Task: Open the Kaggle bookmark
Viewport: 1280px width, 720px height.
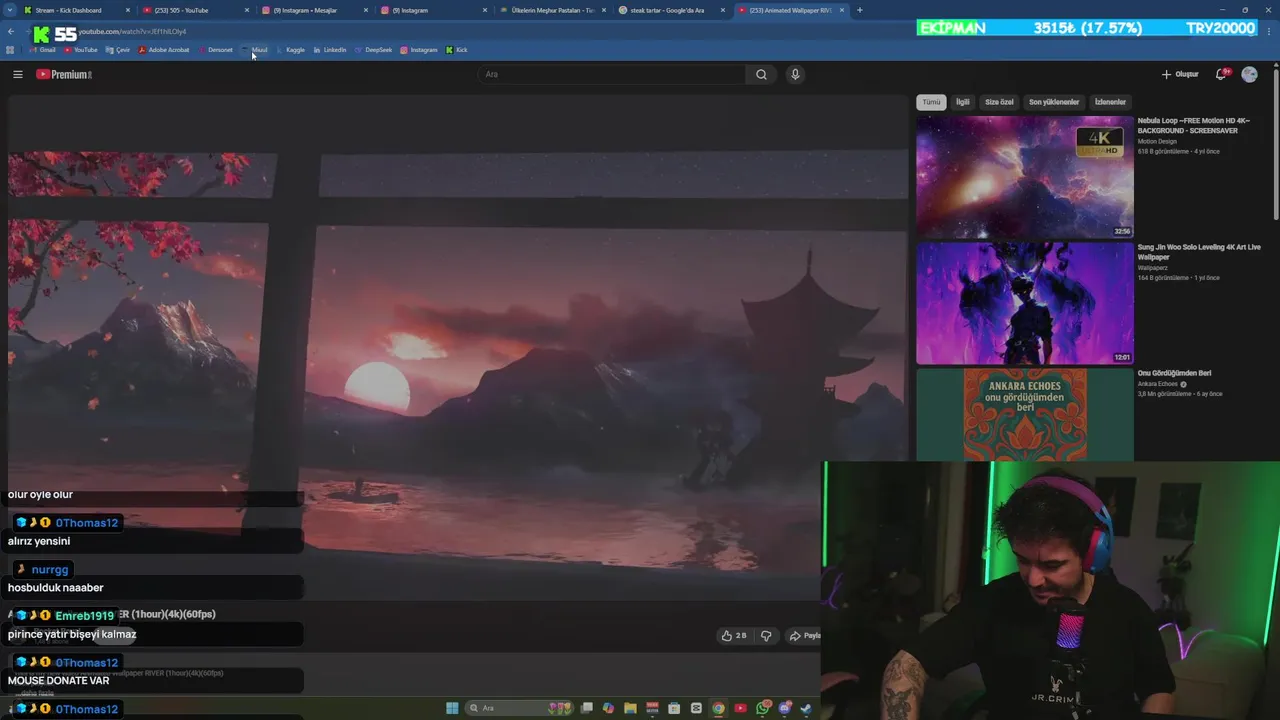Action: 291,50
